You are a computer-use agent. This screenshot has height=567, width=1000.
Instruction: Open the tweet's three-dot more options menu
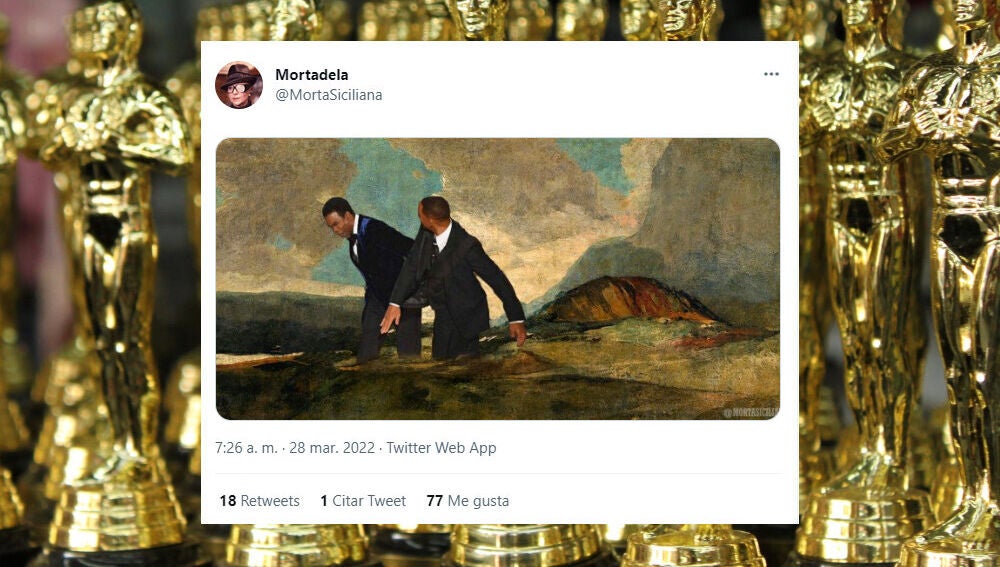[x=771, y=74]
